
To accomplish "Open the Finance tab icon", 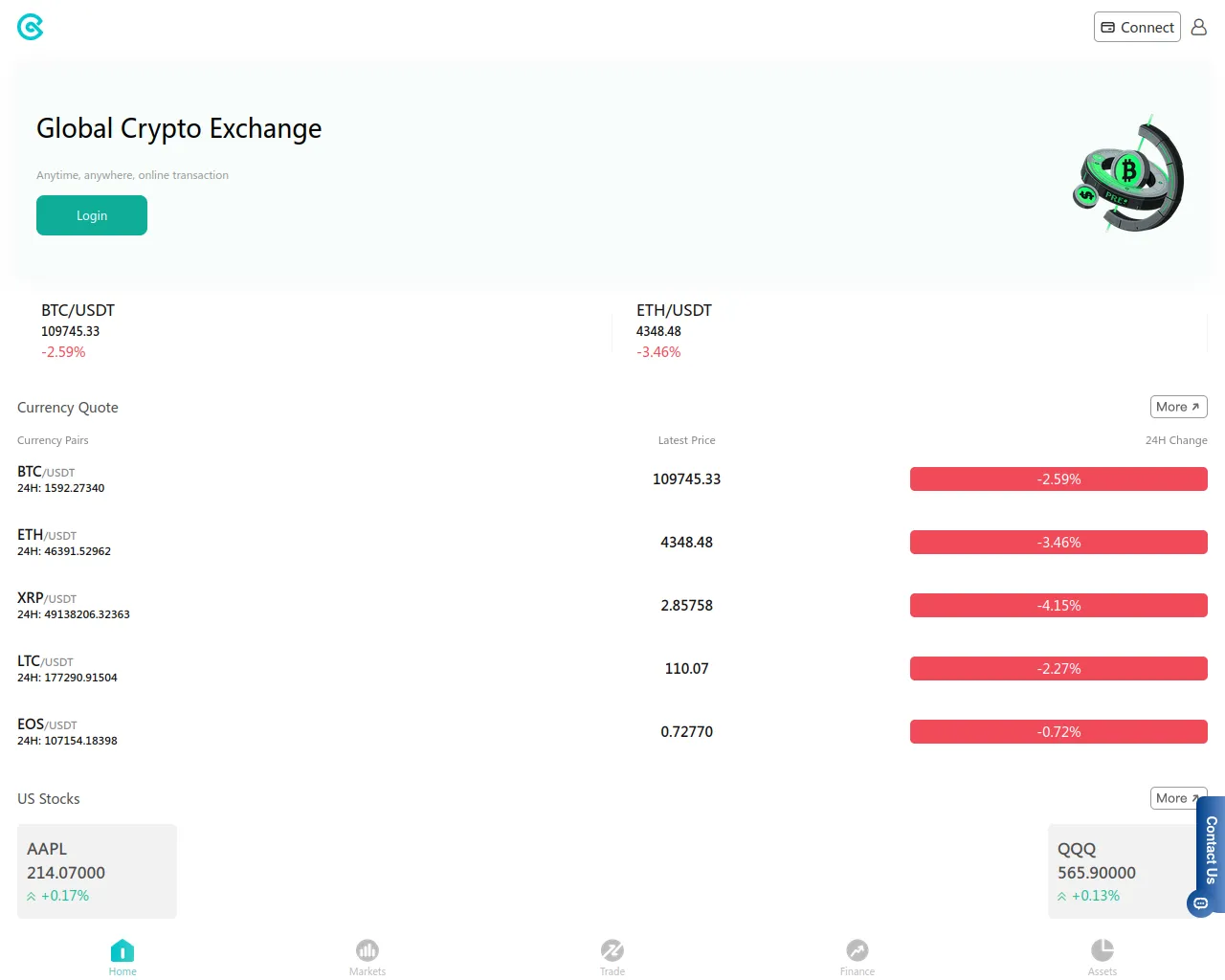I will pos(857,950).
